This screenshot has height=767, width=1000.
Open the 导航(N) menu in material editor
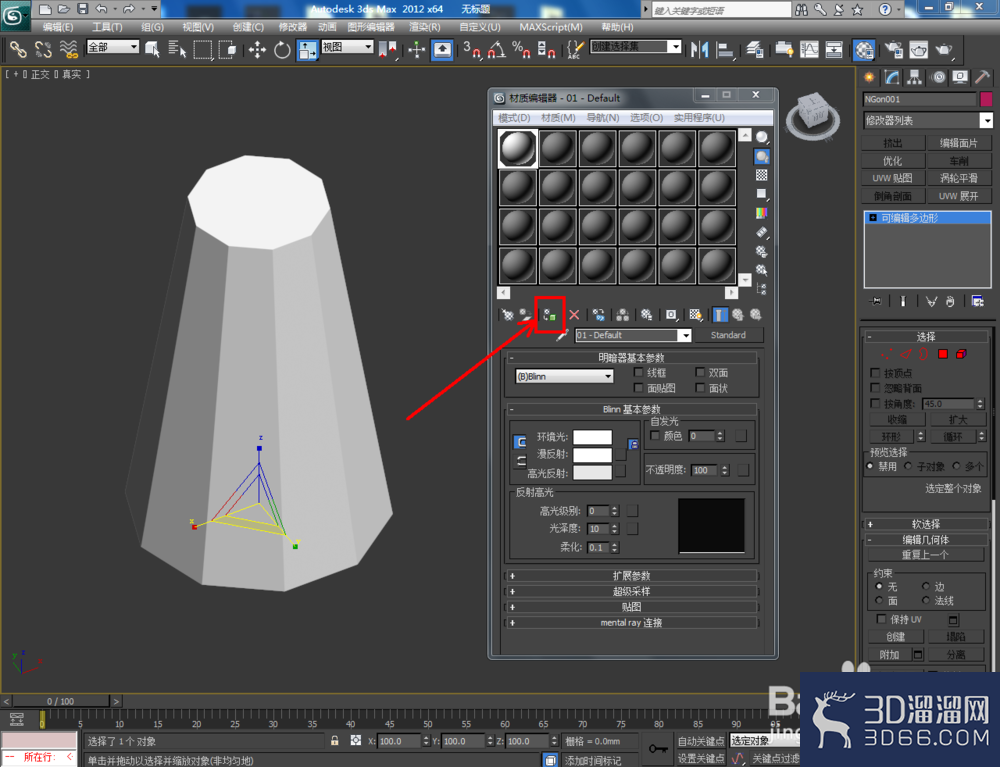click(603, 118)
